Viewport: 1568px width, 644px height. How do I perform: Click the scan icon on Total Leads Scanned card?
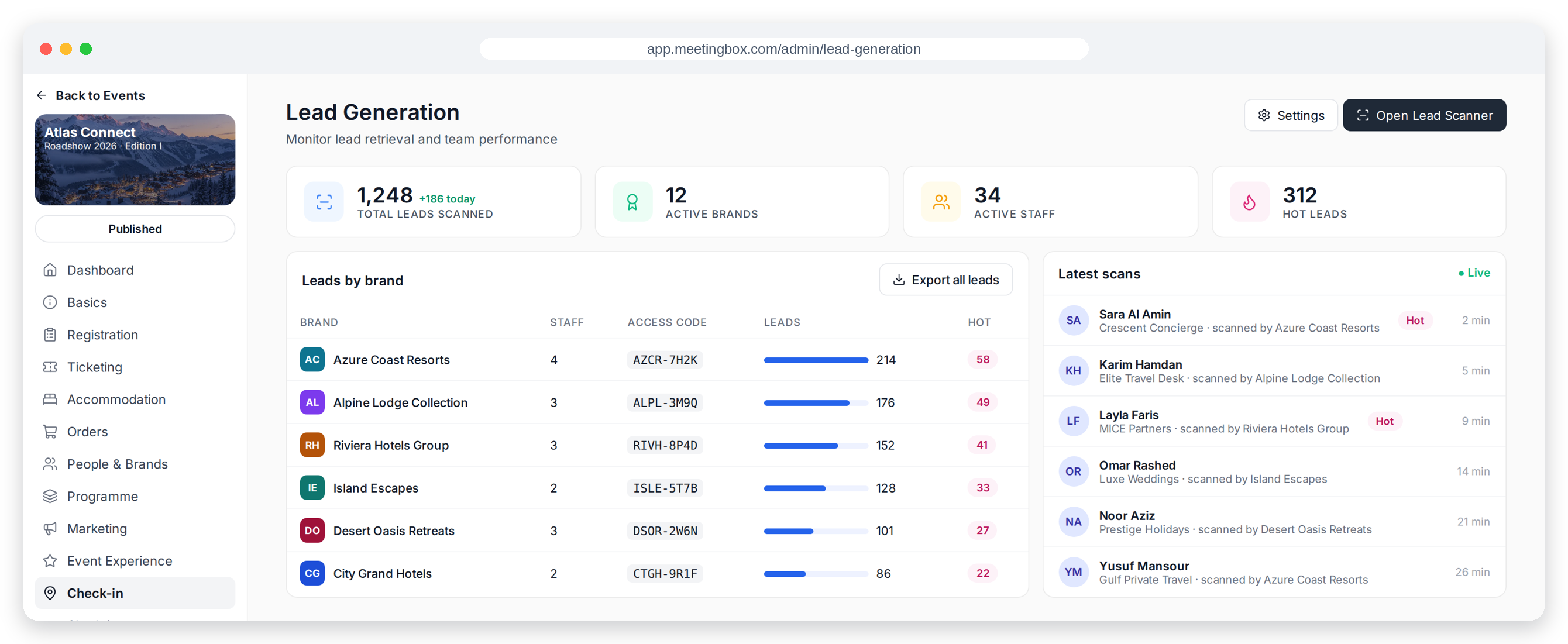324,201
